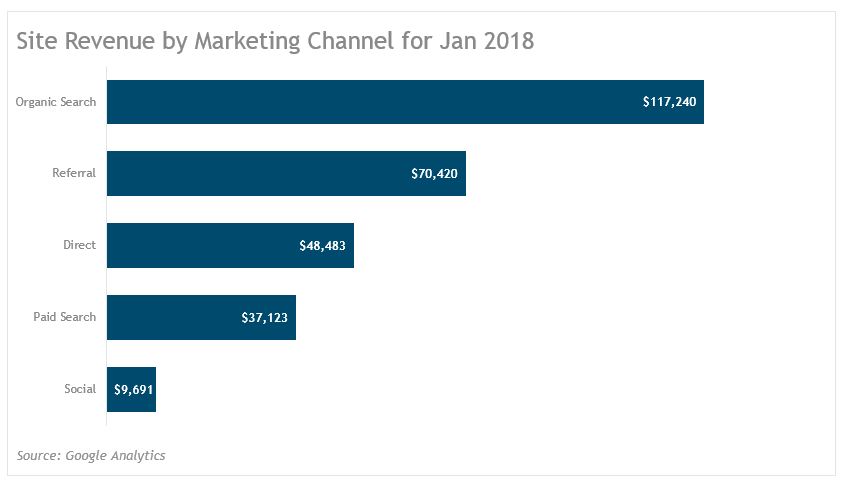Click empty plot area right of Paid Search bar
This screenshot has width=844, height=485.
(550, 317)
